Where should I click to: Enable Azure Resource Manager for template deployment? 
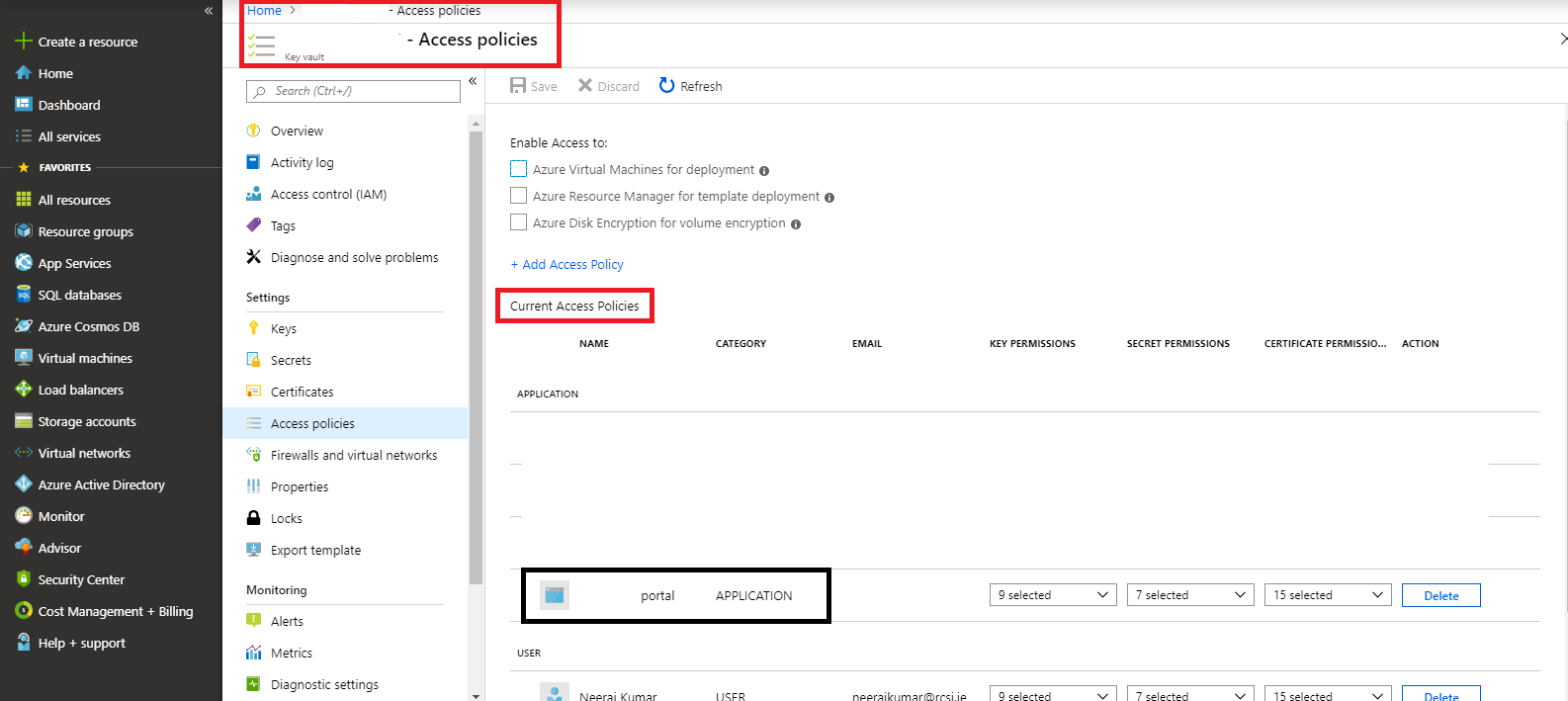coord(518,196)
